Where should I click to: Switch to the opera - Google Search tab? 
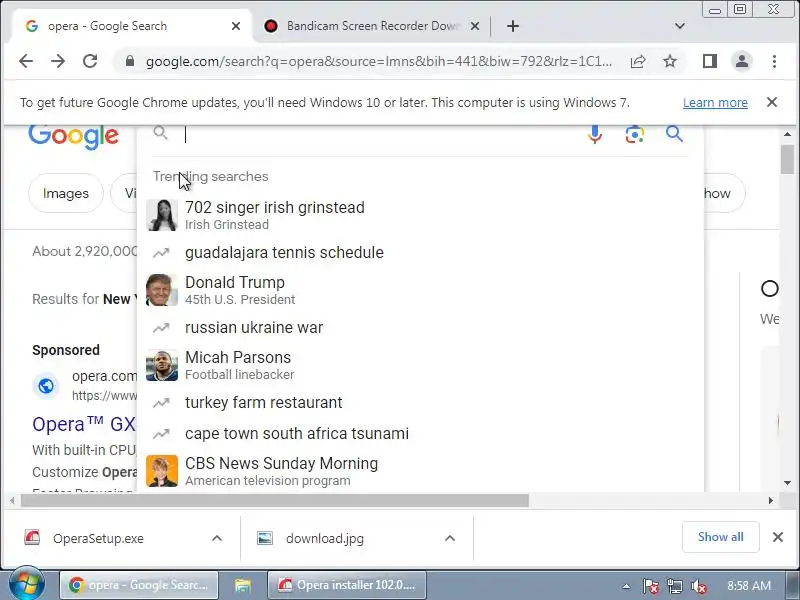(x=130, y=26)
